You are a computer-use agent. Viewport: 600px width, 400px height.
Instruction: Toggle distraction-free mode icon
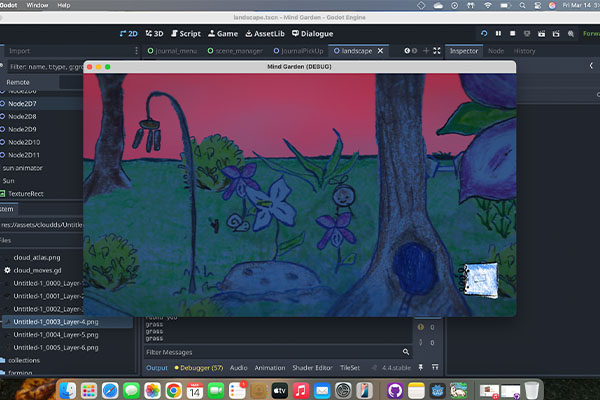tap(437, 51)
